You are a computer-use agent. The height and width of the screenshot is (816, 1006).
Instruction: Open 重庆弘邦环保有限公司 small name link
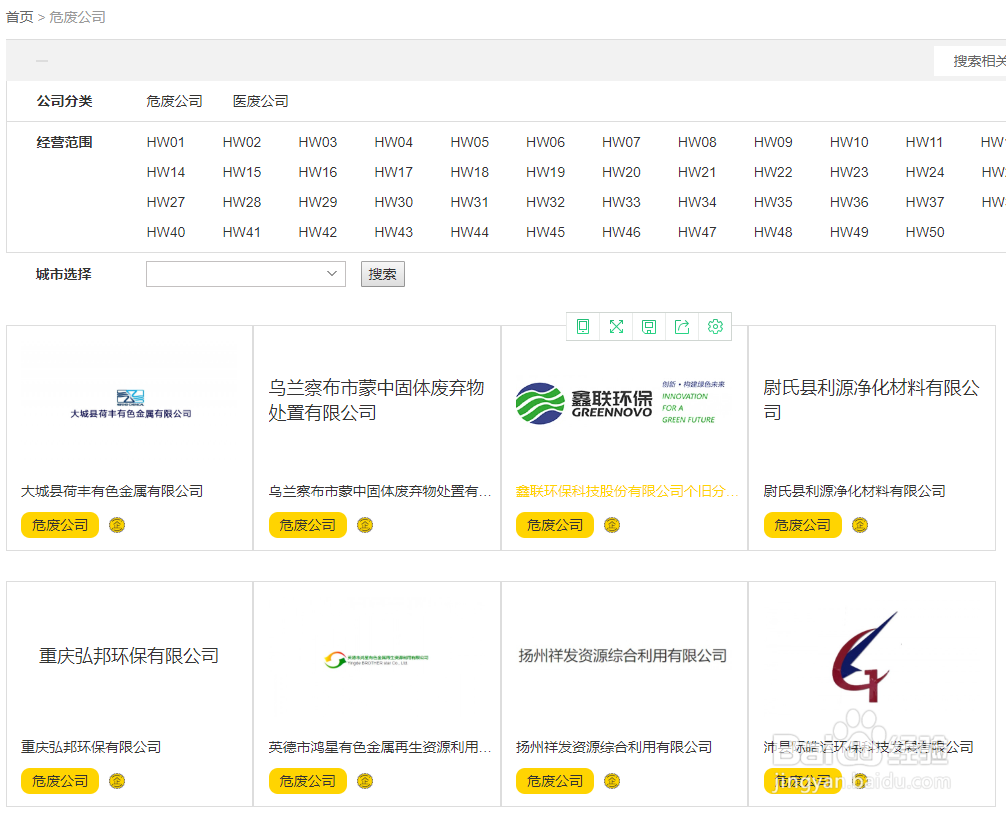click(x=91, y=747)
